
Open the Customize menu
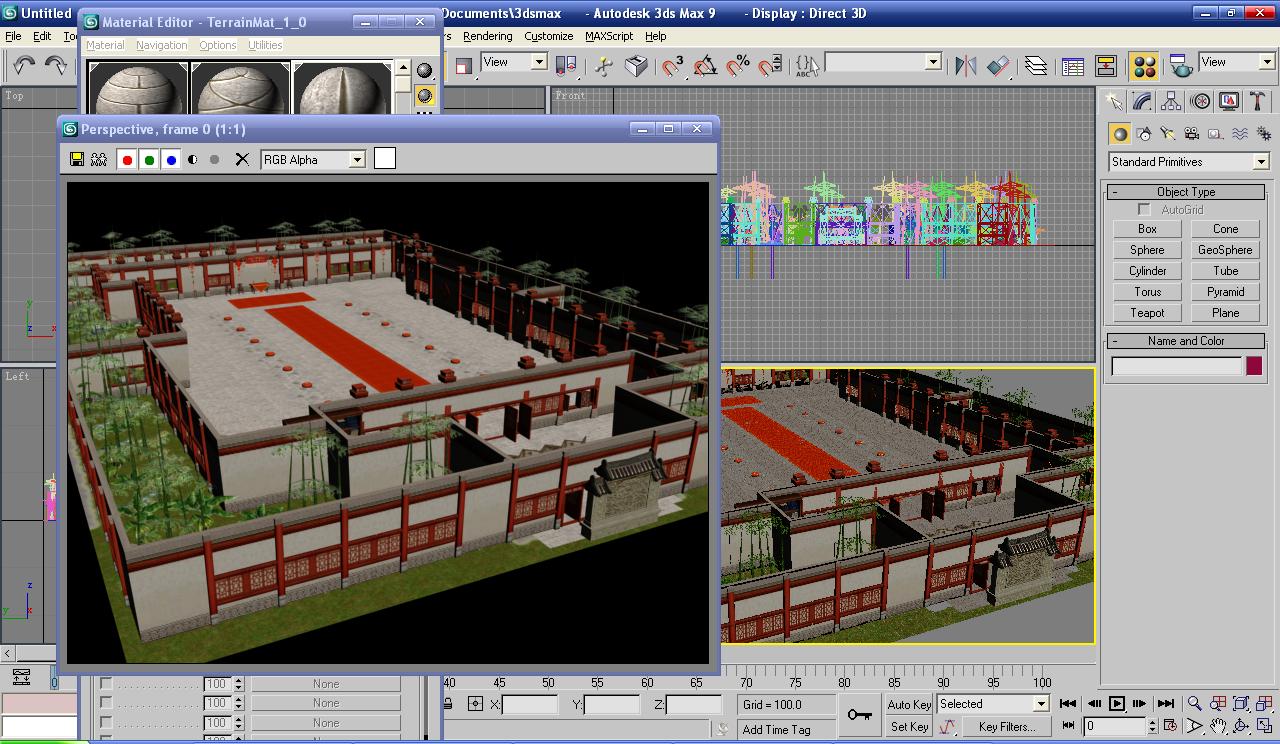point(549,36)
